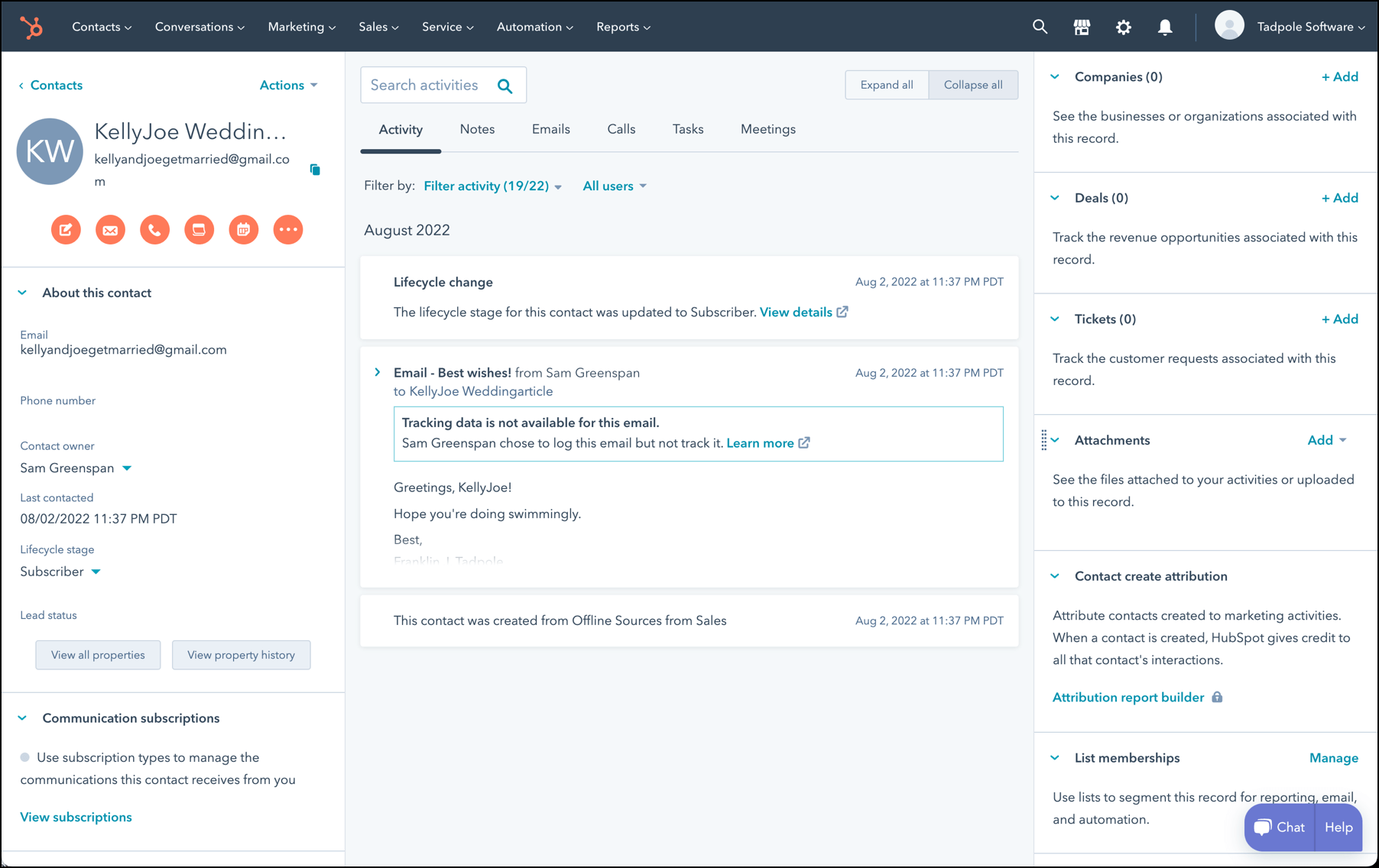Open the Automation navigation menu

(x=534, y=27)
